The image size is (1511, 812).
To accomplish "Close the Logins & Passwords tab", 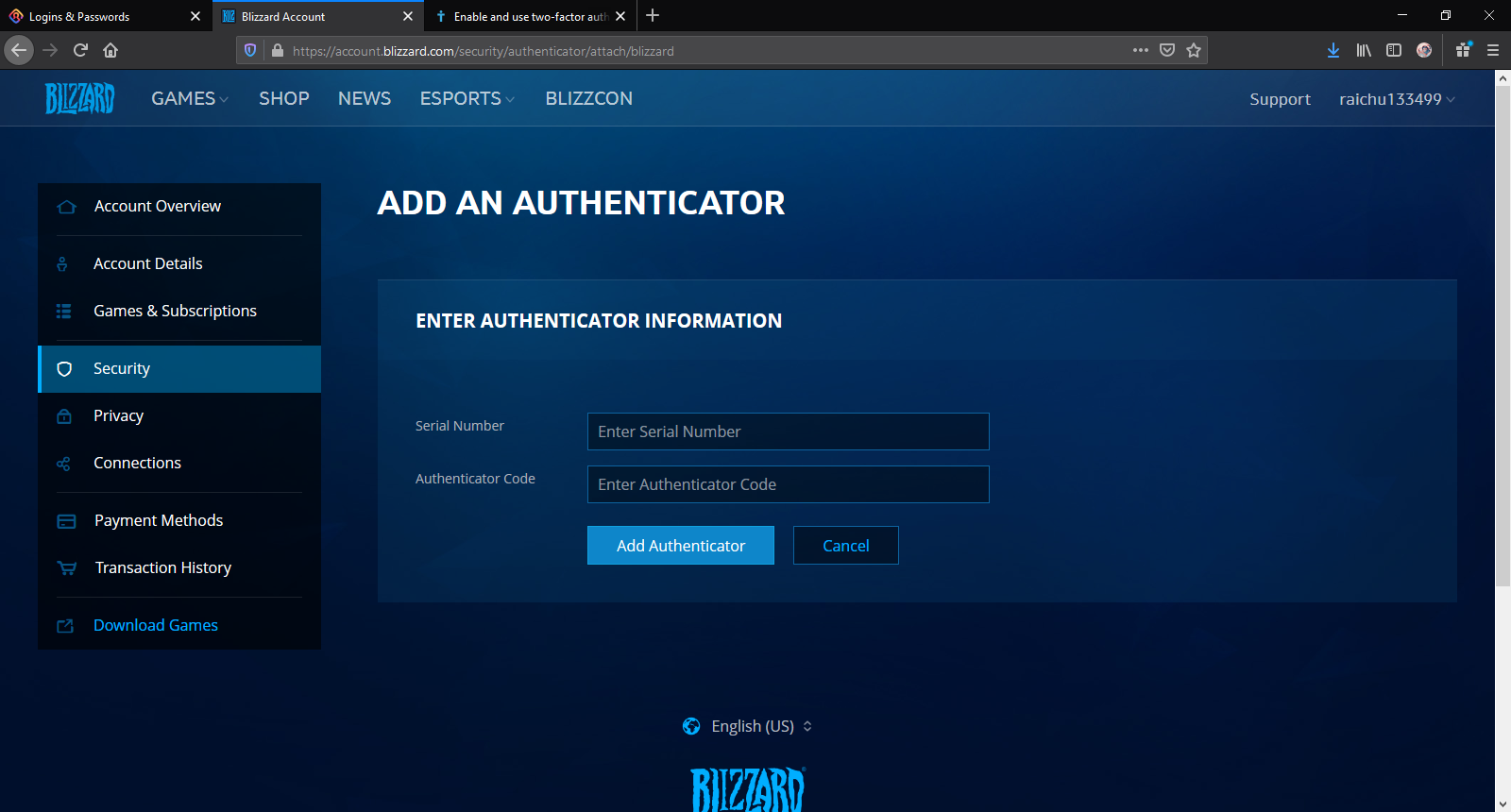I will coord(195,16).
